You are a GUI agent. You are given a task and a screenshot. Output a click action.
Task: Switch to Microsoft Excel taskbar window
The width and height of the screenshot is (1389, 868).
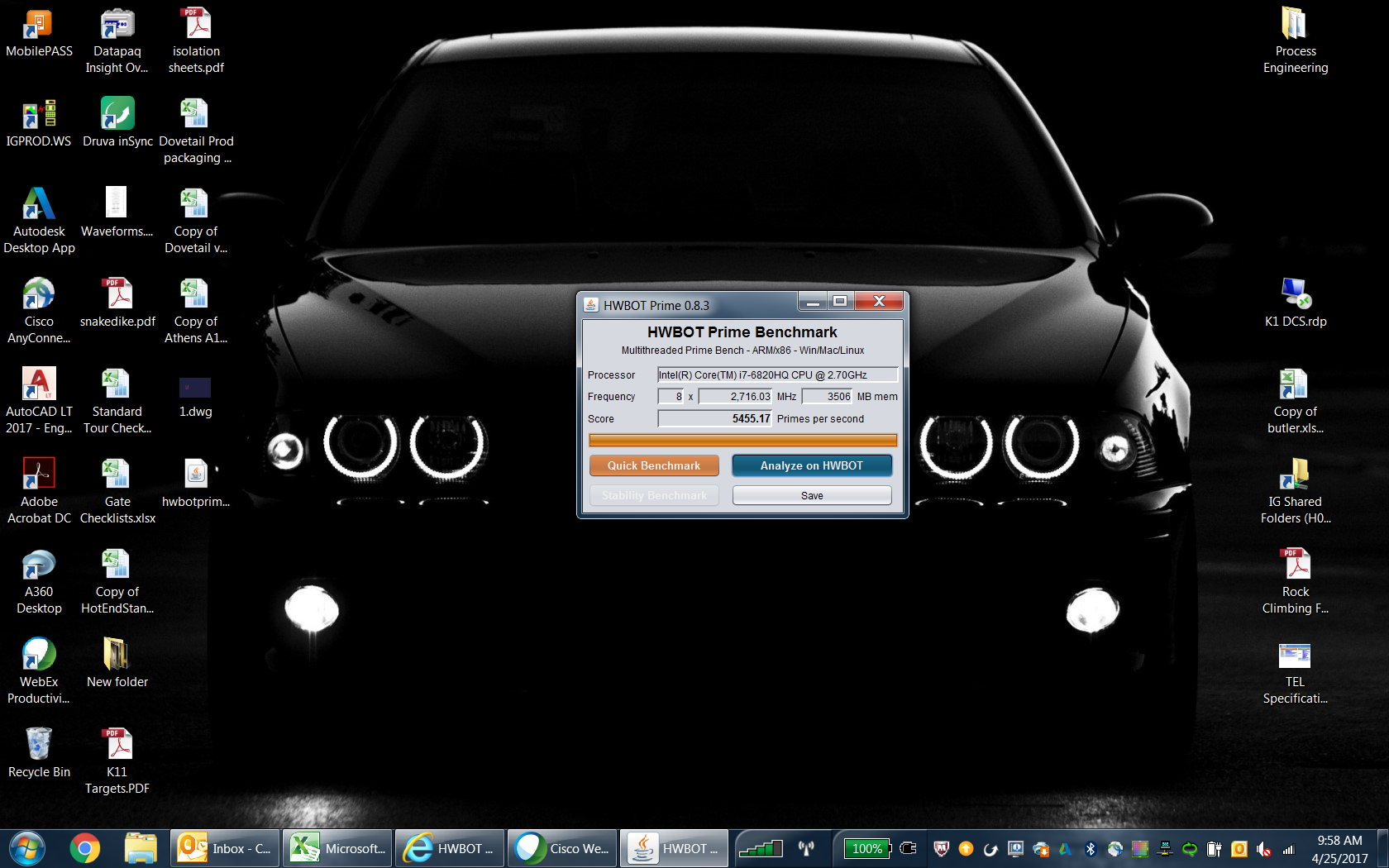337,848
